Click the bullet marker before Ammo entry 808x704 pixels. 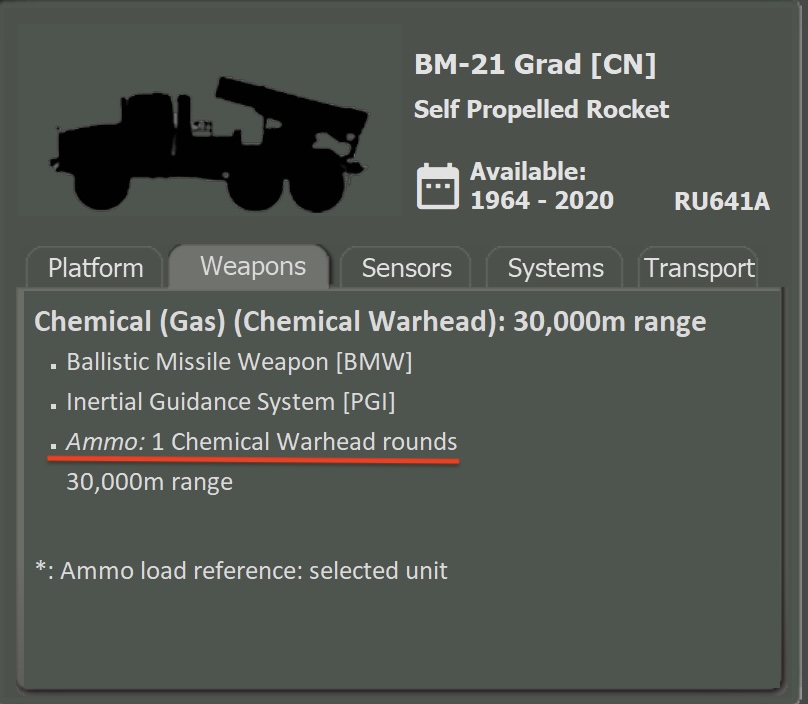click(53, 446)
